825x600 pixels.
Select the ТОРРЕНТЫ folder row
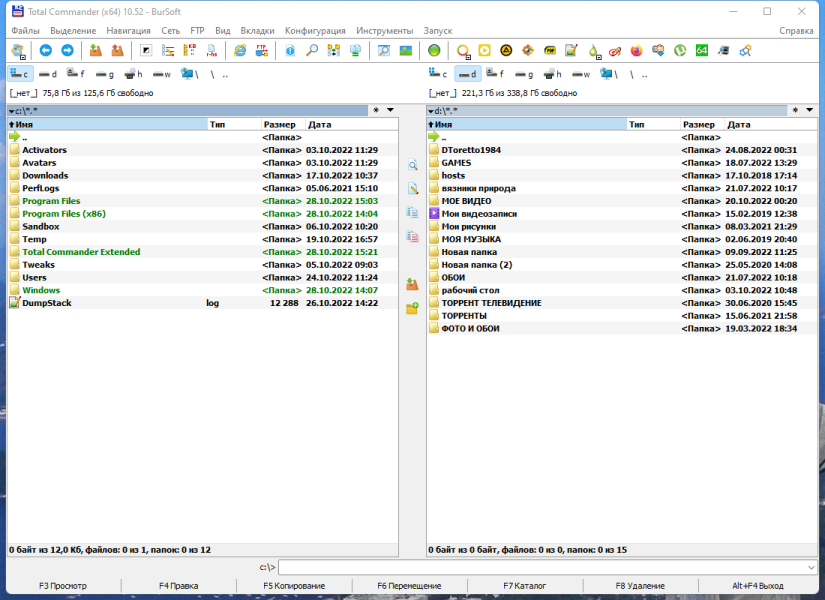click(622, 316)
